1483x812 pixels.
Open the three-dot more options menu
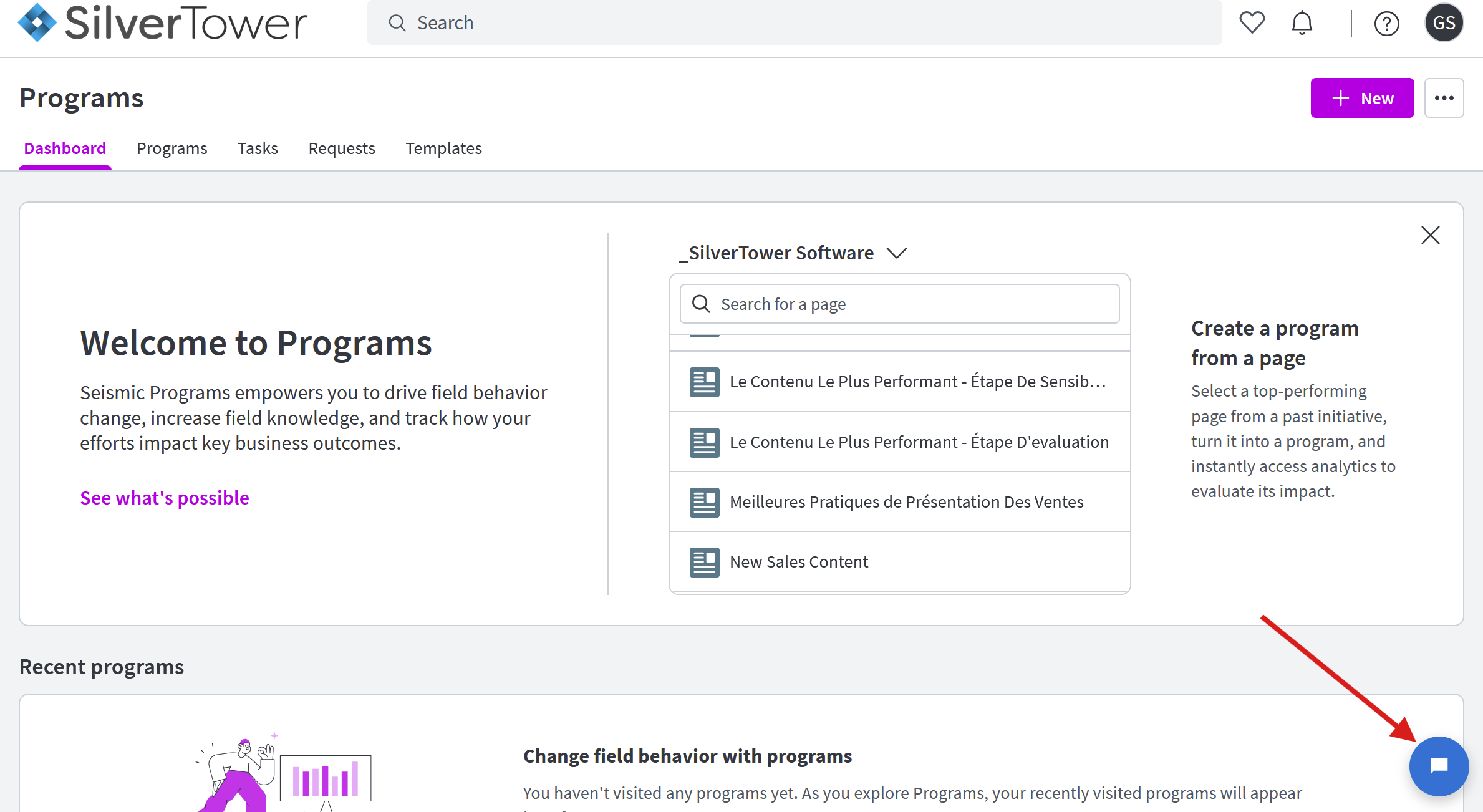[1444, 98]
